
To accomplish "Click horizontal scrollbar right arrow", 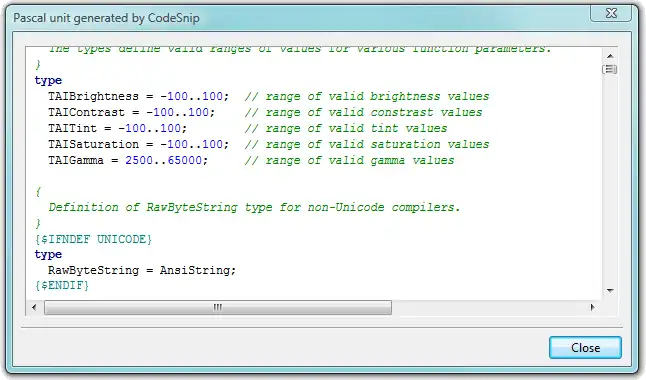I will point(592,307).
